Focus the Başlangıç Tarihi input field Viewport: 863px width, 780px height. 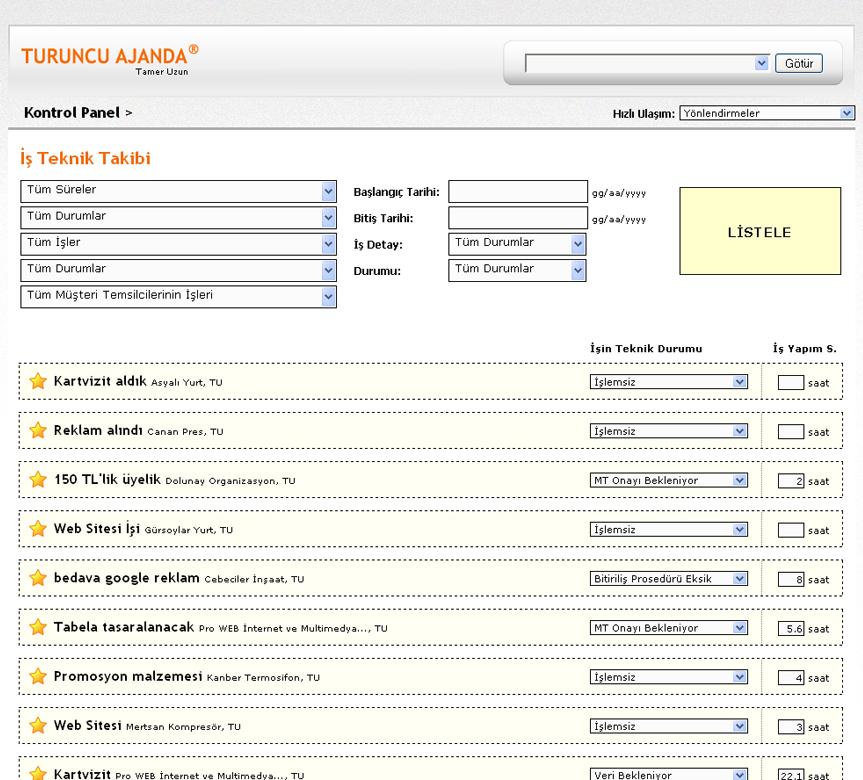coord(517,191)
